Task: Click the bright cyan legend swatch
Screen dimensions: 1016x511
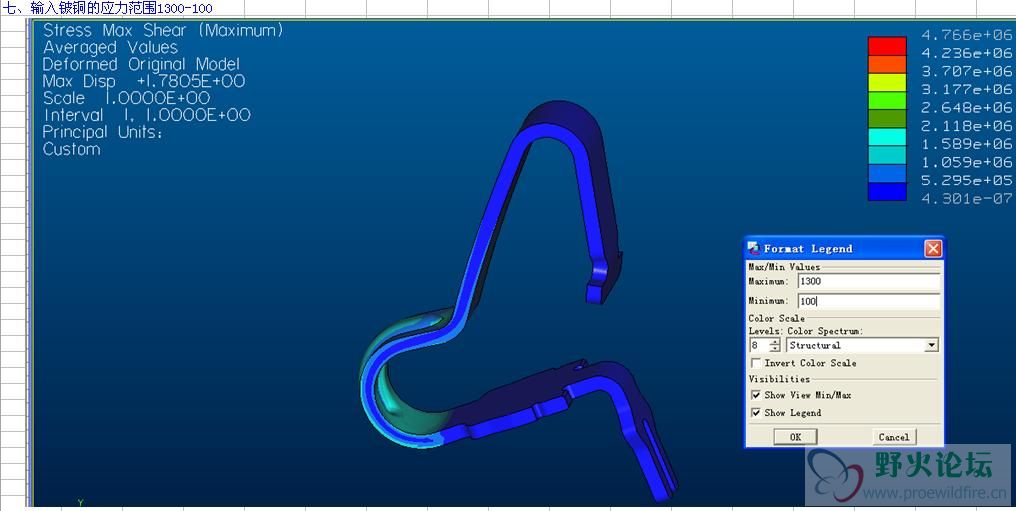Action: (x=887, y=137)
